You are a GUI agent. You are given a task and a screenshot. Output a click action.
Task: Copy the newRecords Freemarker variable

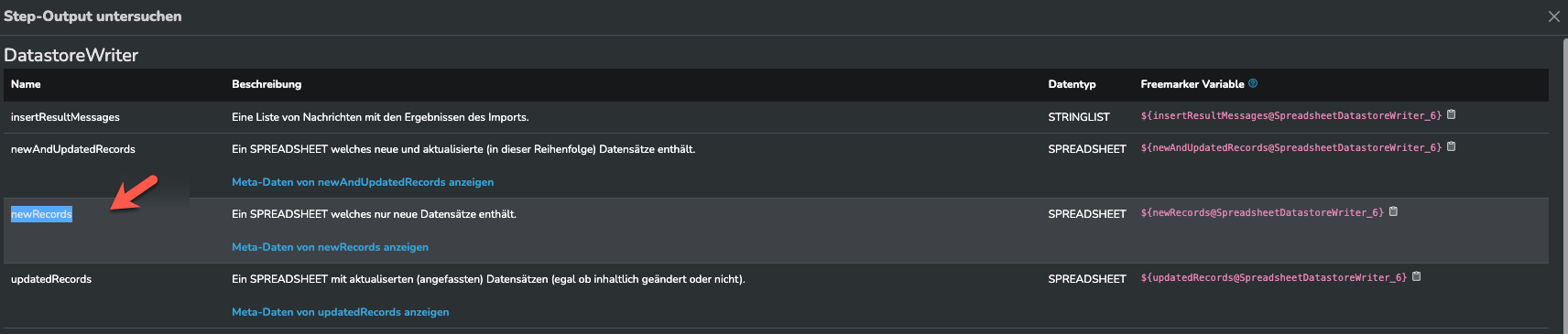tap(1393, 212)
